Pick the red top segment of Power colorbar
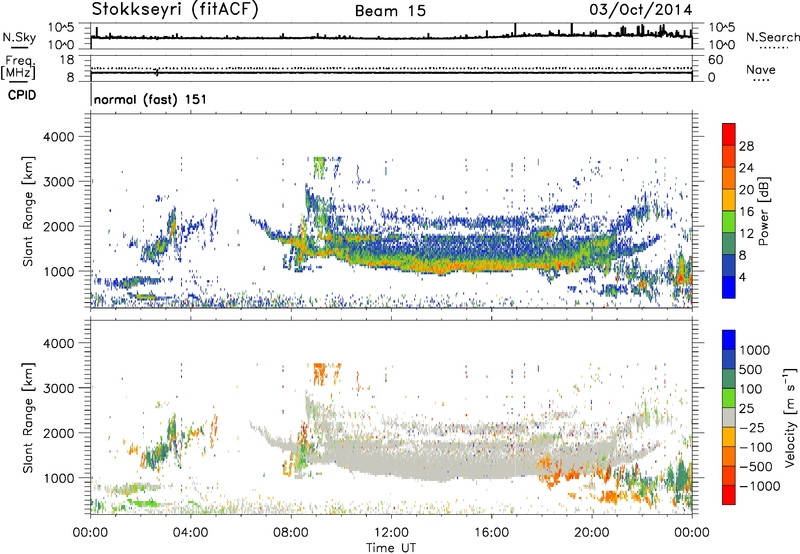Viewport: 800px width, 554px height. coord(729,135)
